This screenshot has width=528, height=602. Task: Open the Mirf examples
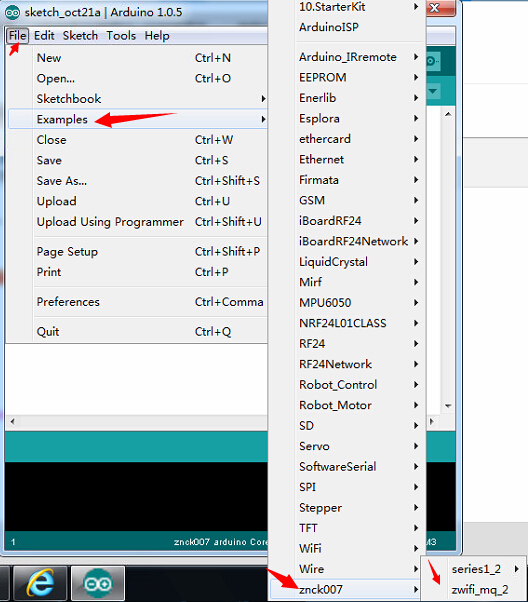pyautogui.click(x=347, y=282)
